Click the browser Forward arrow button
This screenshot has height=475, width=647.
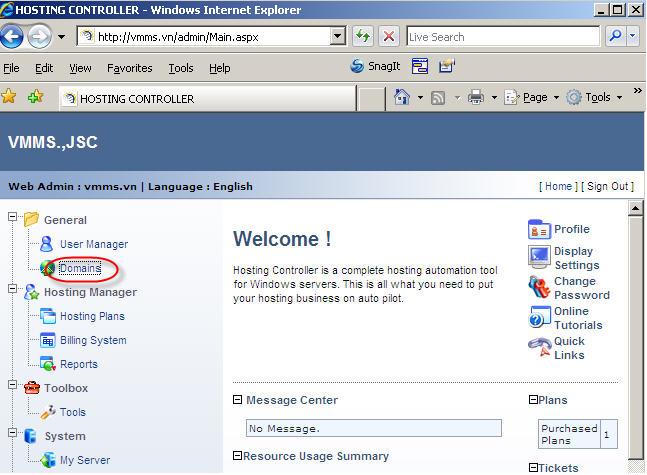pyautogui.click(x=39, y=37)
